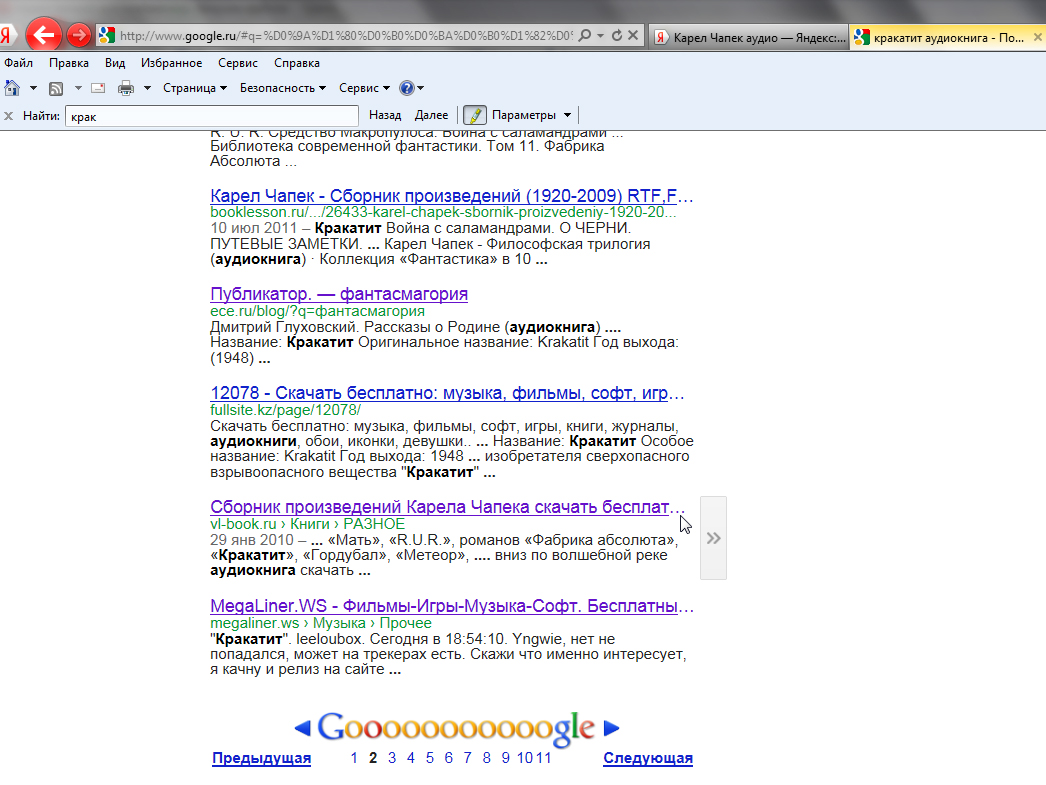Click the blue Help question icon
Screen dimensions: 1046x785
406,88
